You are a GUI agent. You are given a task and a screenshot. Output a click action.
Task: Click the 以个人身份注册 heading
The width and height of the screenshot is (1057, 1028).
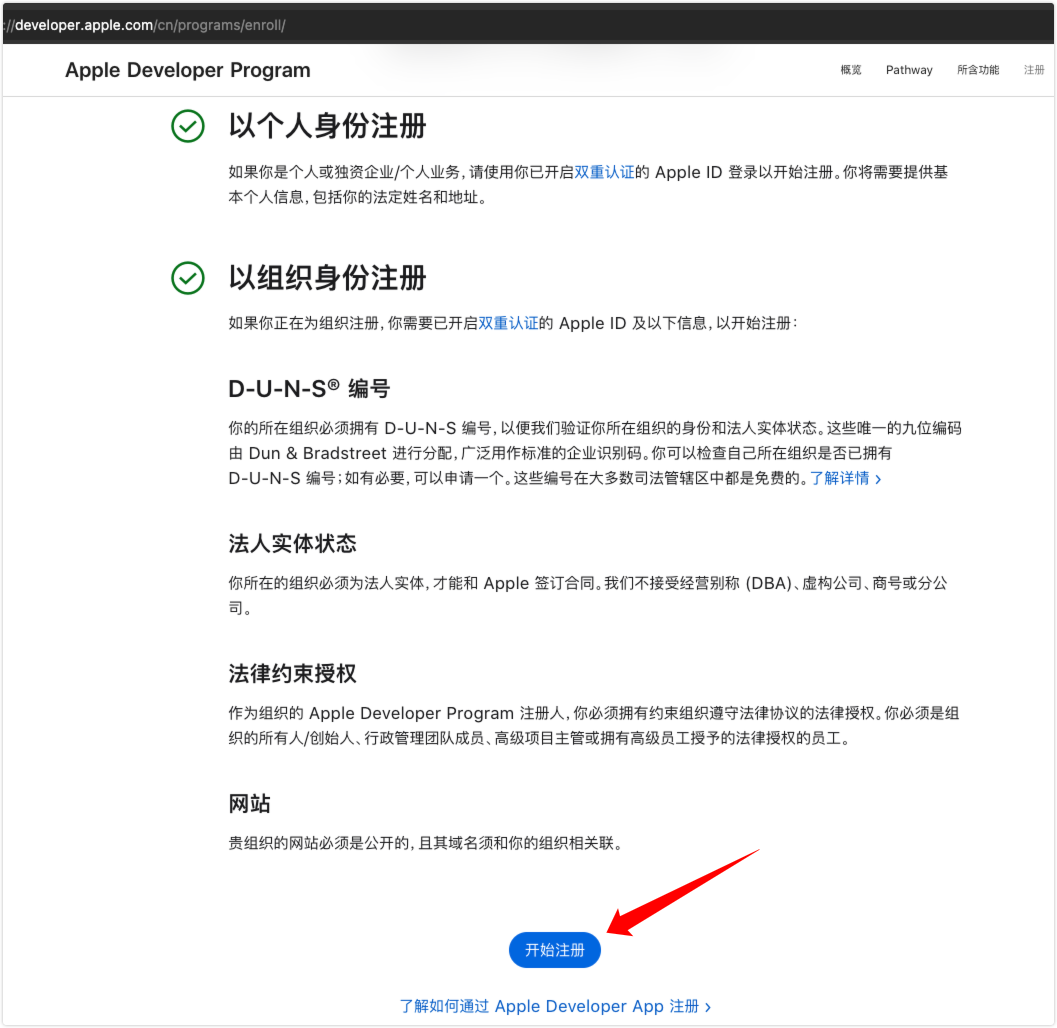327,126
